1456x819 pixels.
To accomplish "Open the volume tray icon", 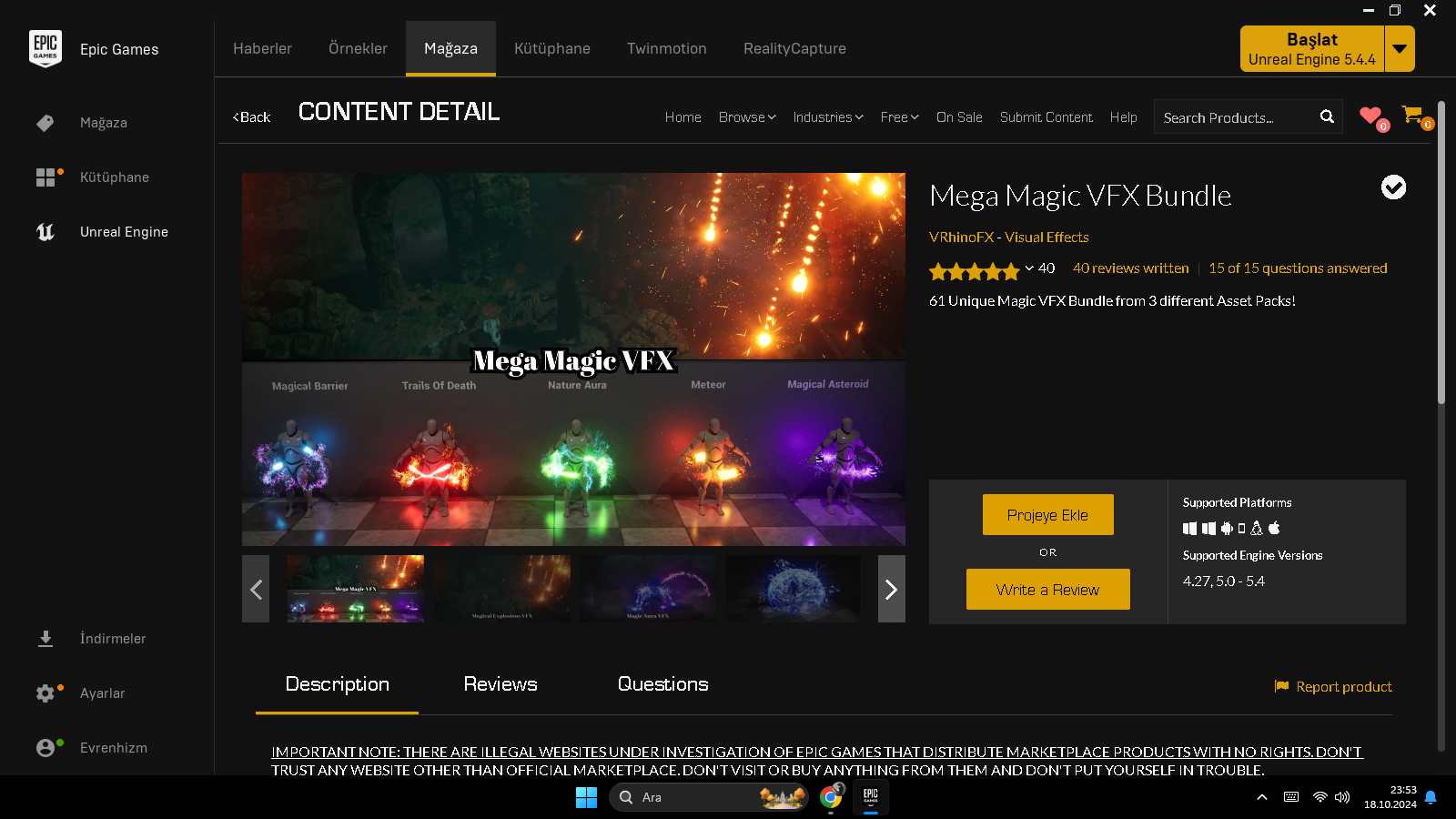I will [1342, 797].
